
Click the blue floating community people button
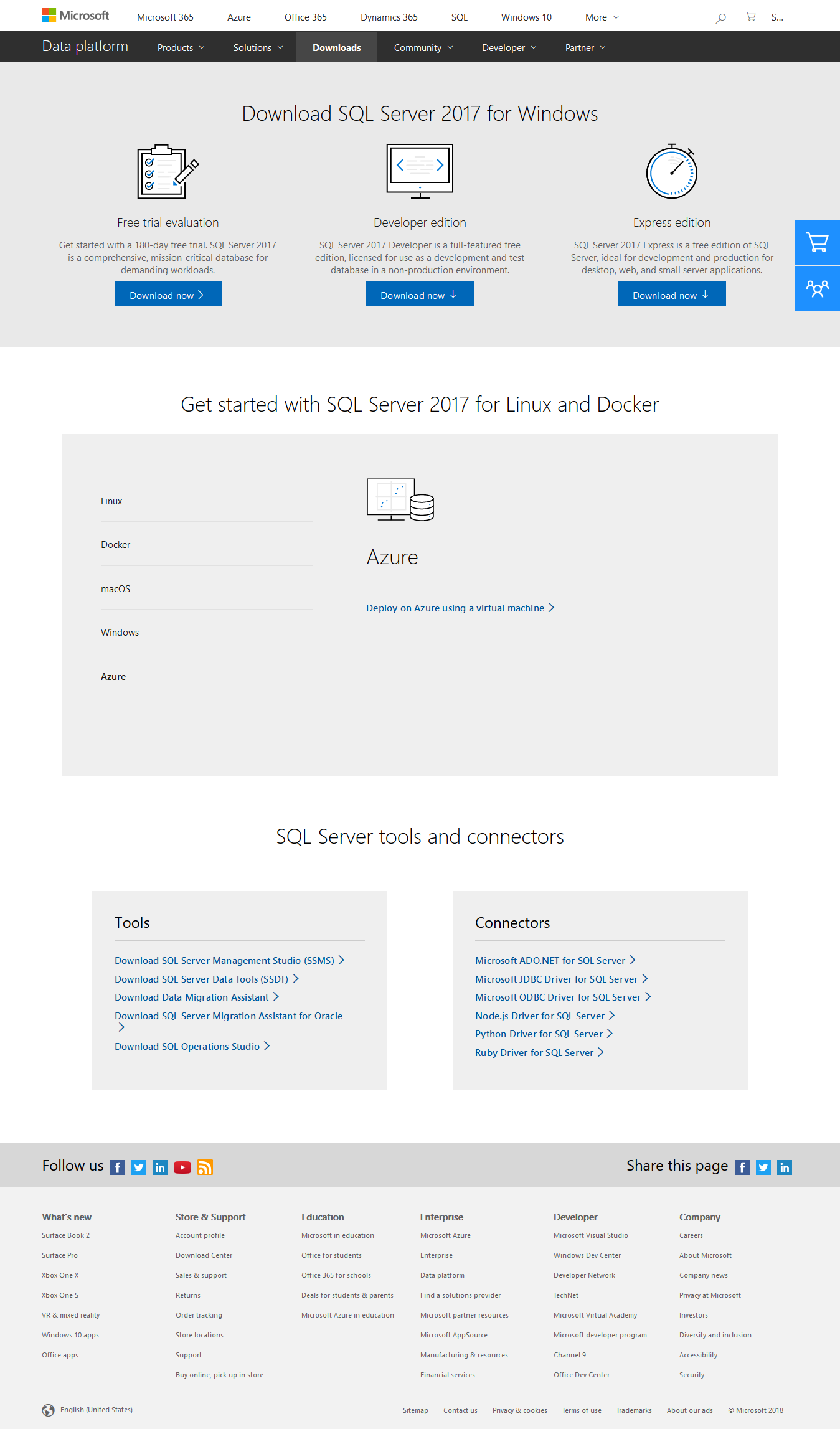point(818,289)
